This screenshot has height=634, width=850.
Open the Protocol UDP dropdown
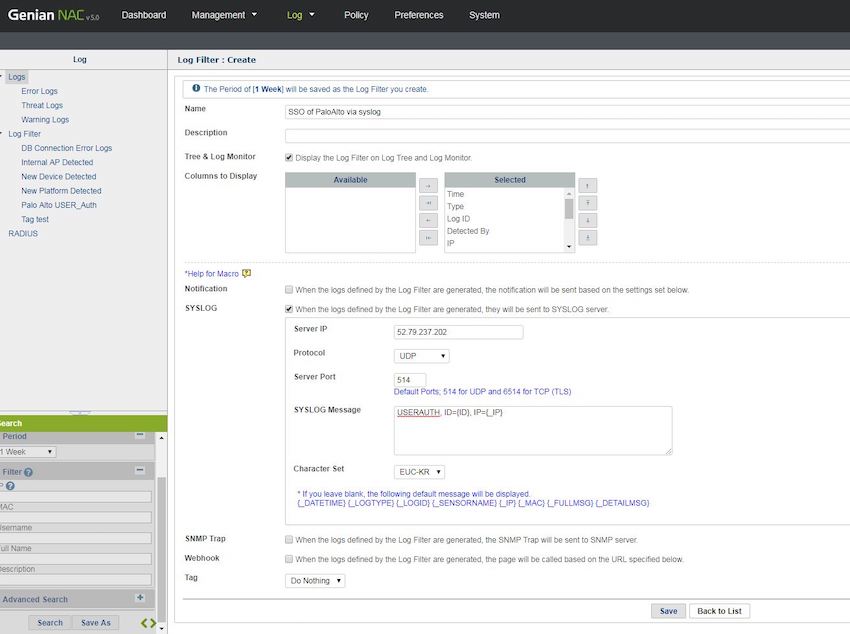pos(422,356)
